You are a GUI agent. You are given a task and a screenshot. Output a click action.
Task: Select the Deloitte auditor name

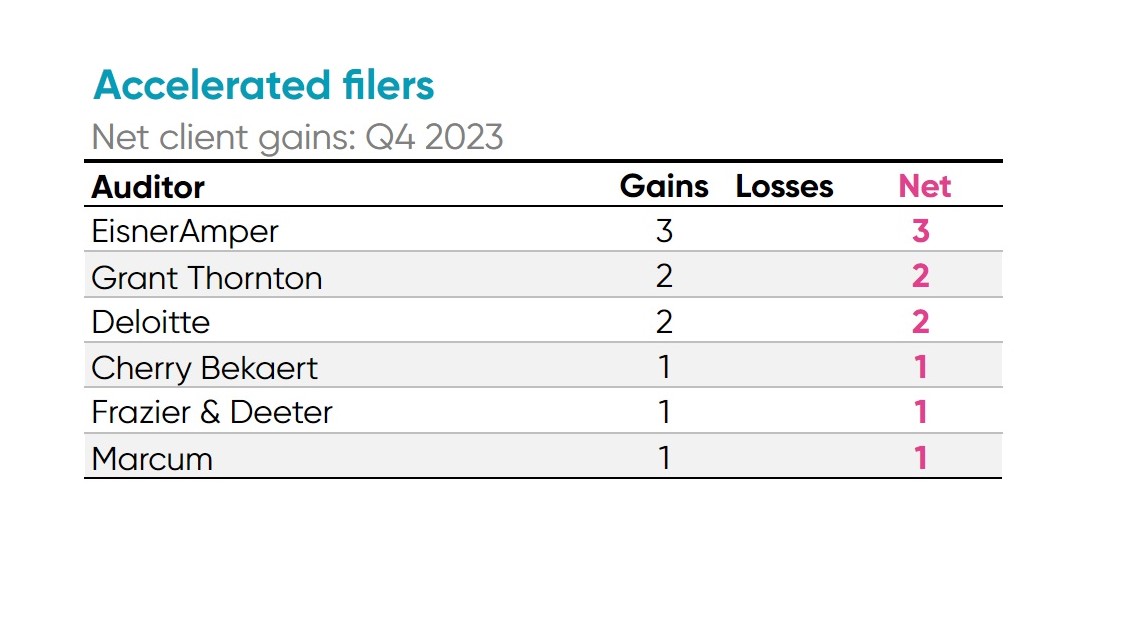pos(151,322)
